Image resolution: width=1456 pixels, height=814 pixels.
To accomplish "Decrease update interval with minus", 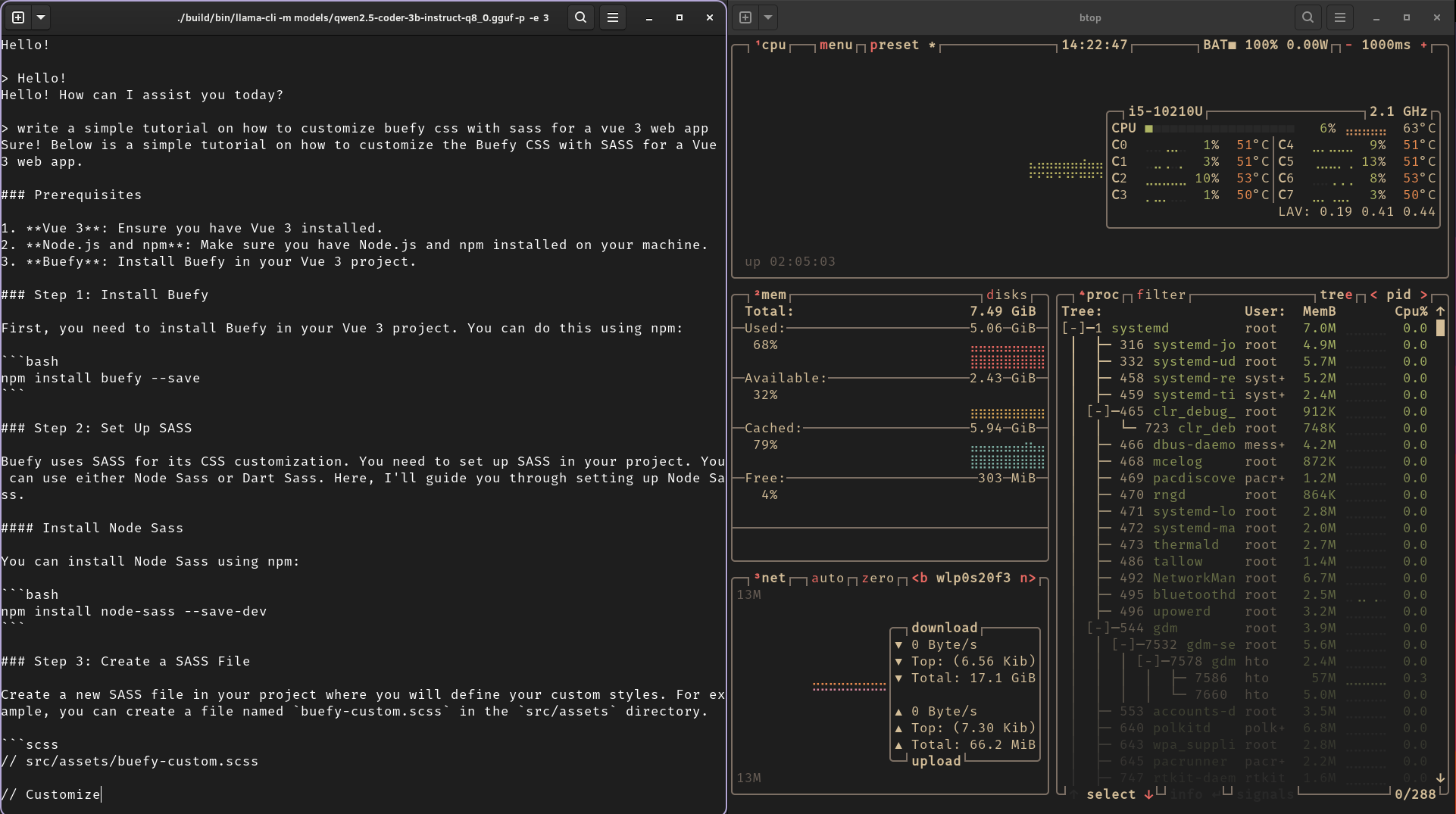I will (x=1348, y=45).
